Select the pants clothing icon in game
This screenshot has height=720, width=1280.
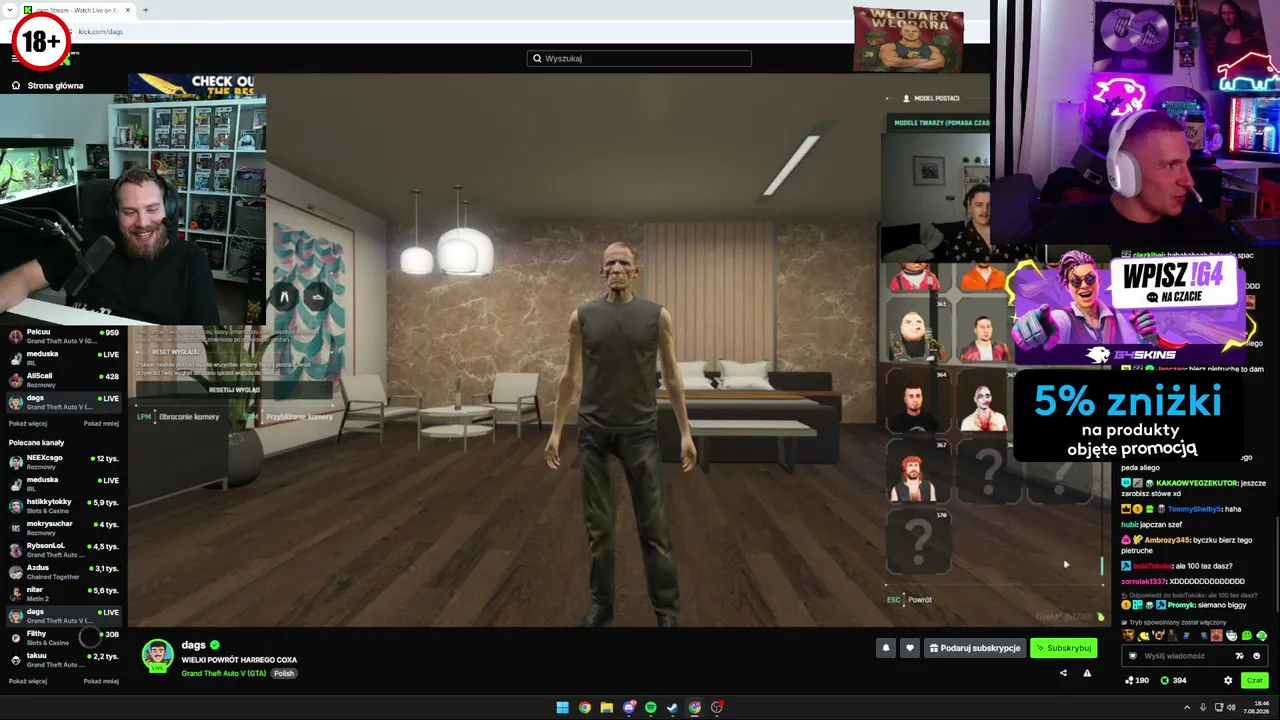284,296
